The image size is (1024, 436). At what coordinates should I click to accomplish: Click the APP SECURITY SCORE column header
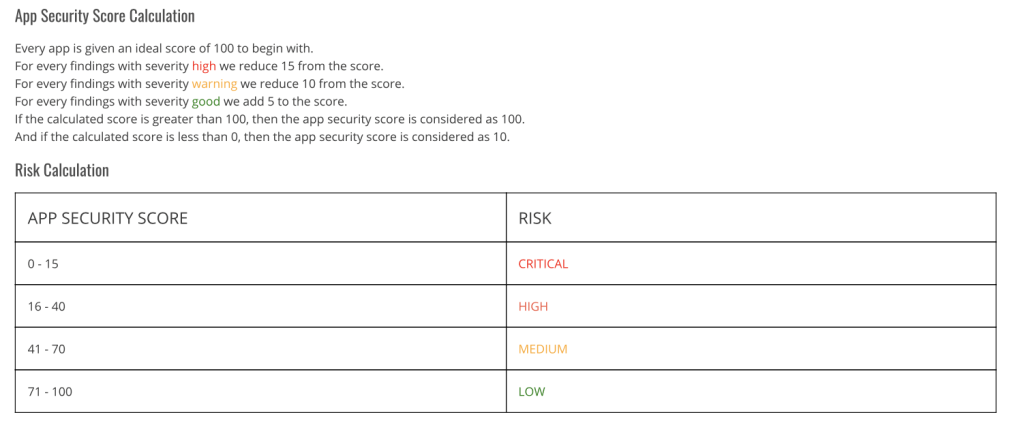(x=108, y=218)
